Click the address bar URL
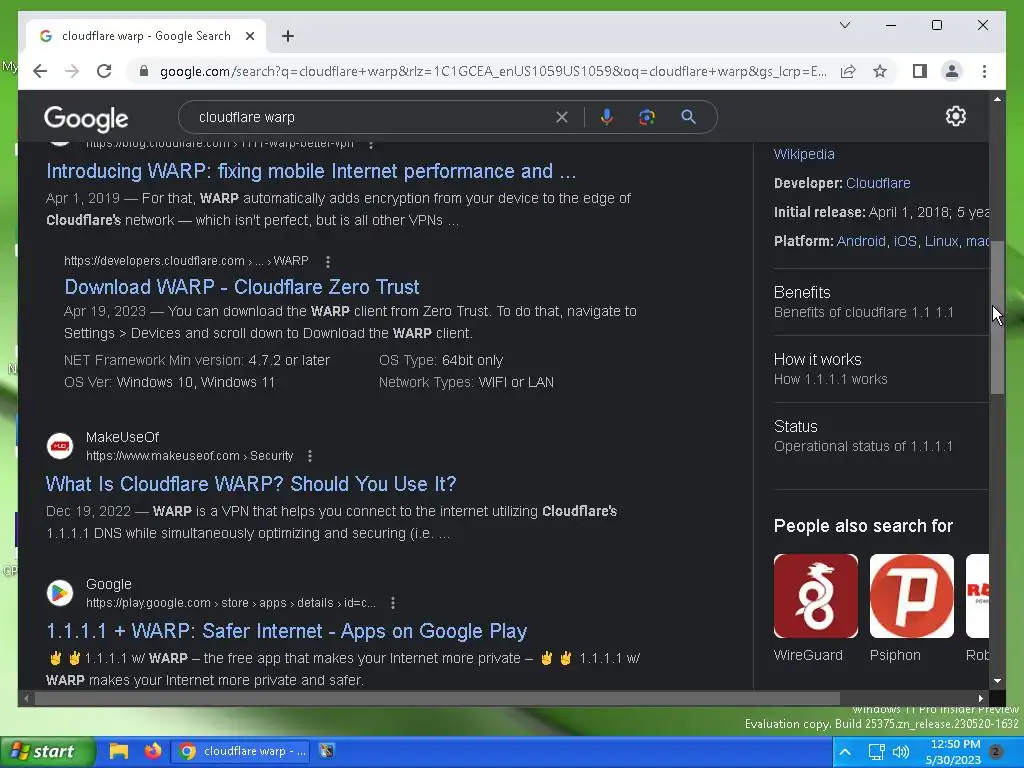Screen dimensions: 1024x768 click(493, 71)
